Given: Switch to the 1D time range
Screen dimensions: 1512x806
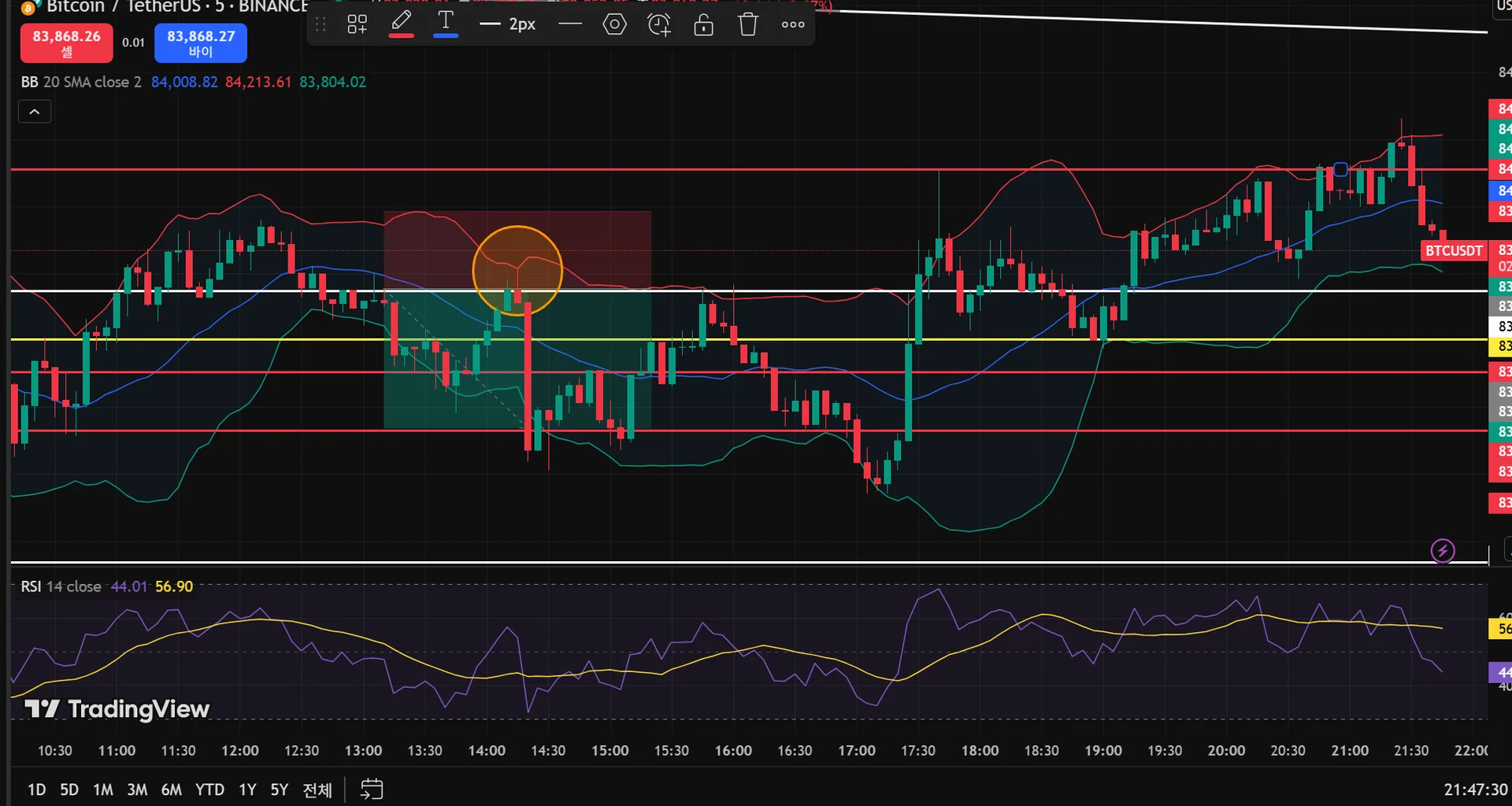Looking at the screenshot, I should click(36, 789).
